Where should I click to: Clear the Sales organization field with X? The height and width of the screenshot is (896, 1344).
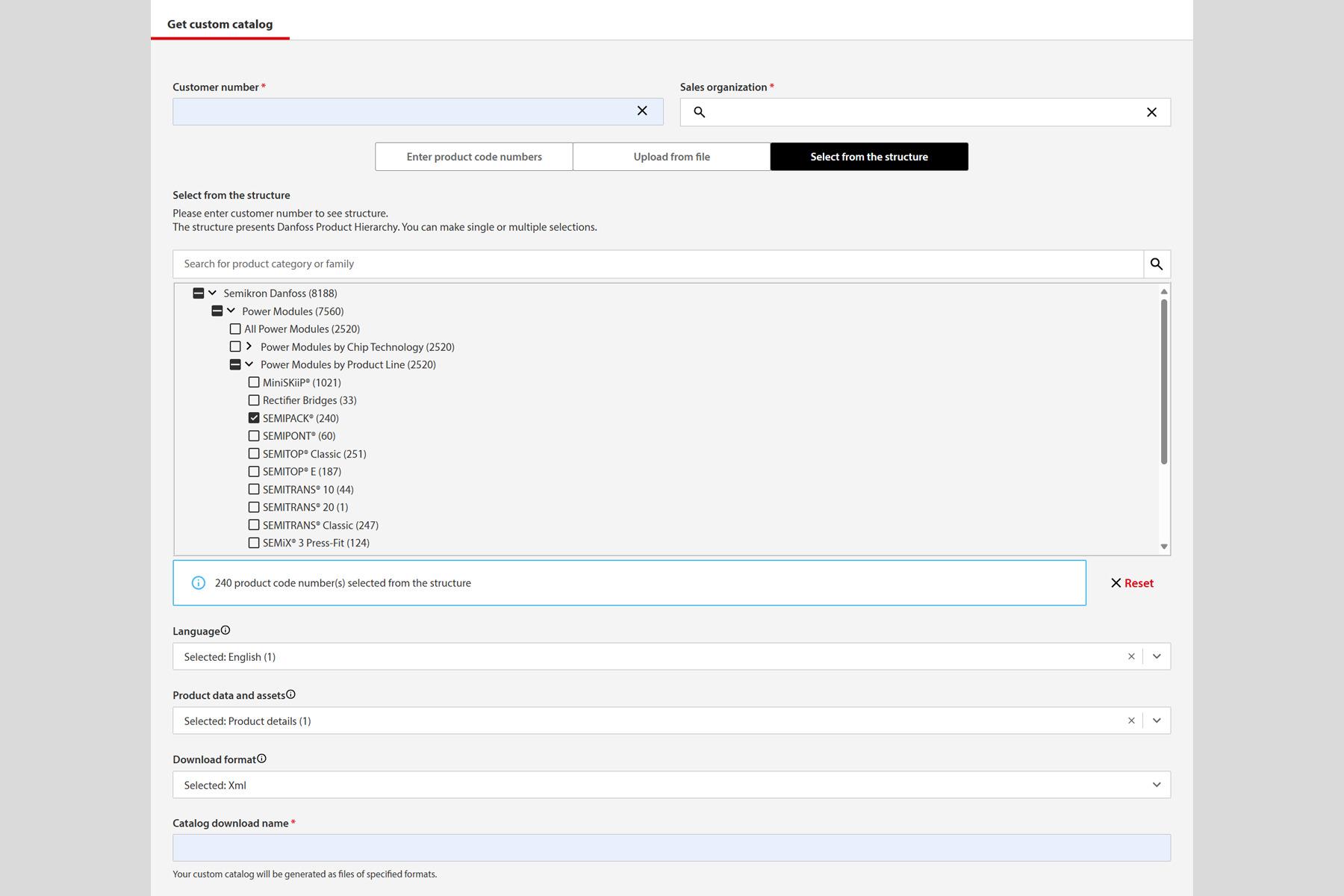[1151, 112]
